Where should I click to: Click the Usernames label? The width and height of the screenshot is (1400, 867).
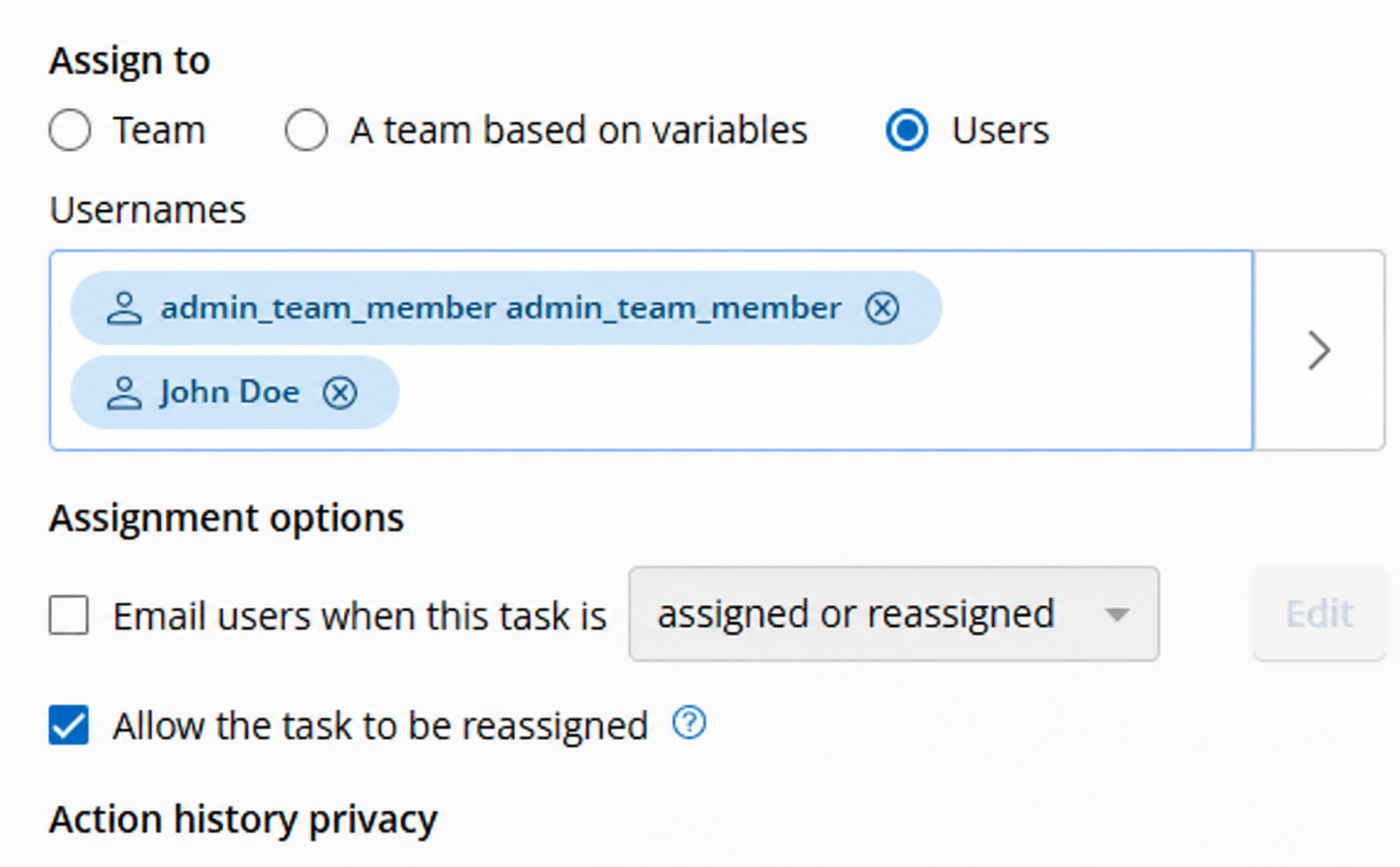click(148, 210)
